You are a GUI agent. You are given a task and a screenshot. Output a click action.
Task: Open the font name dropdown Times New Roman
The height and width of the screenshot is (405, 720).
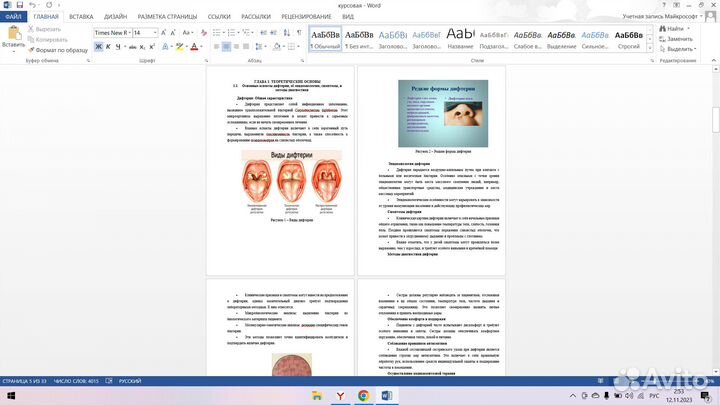click(x=130, y=33)
